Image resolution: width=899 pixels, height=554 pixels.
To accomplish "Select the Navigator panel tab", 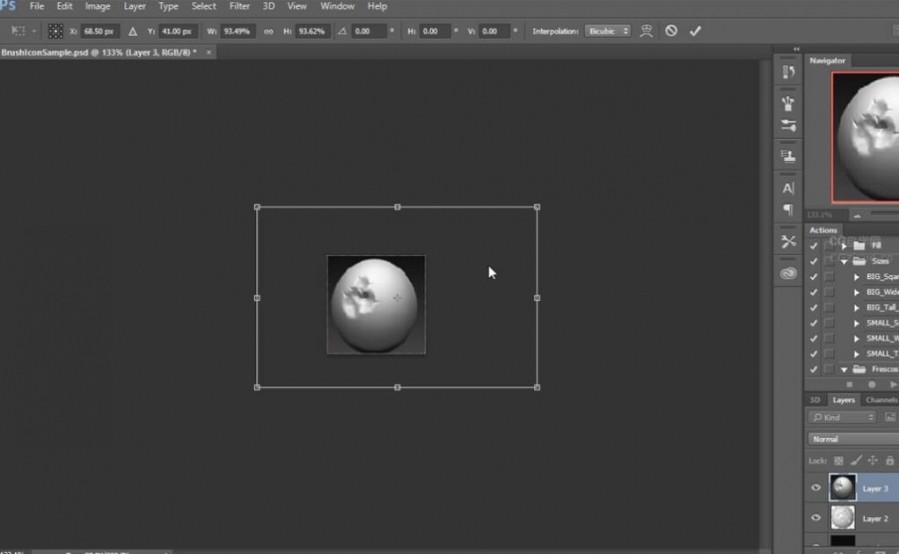I will click(827, 60).
